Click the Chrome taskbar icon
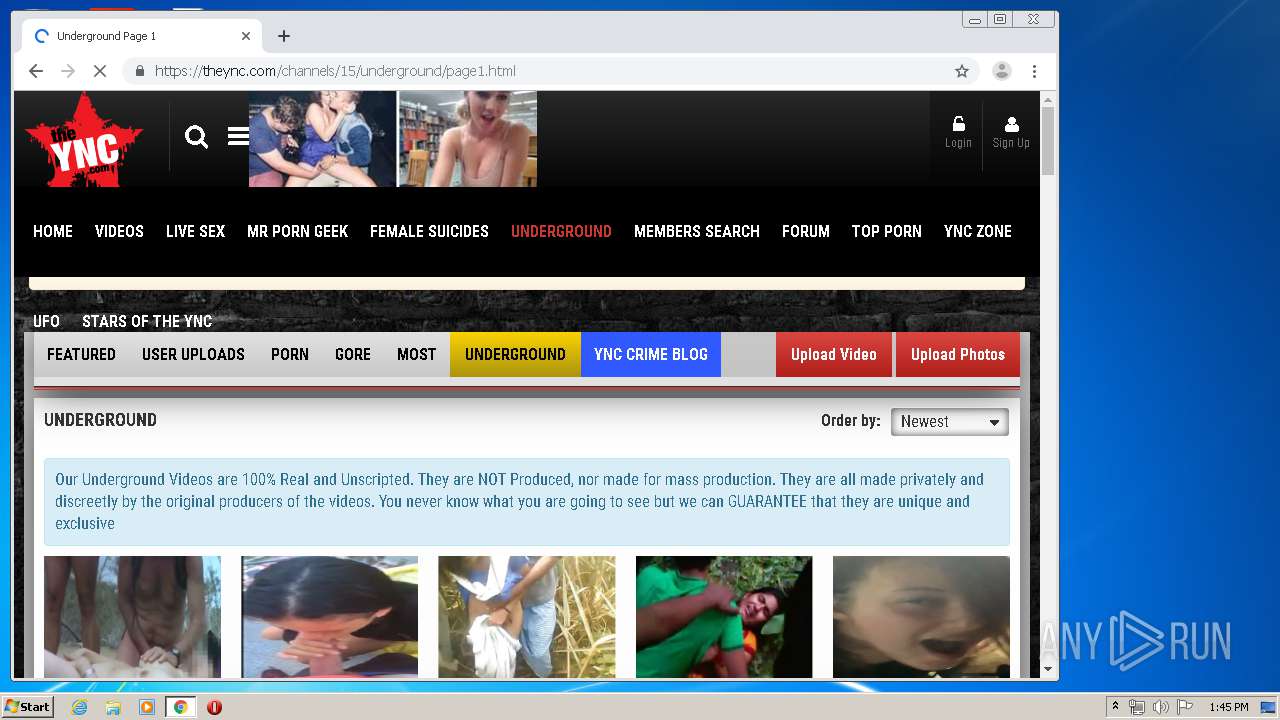 tap(180, 707)
